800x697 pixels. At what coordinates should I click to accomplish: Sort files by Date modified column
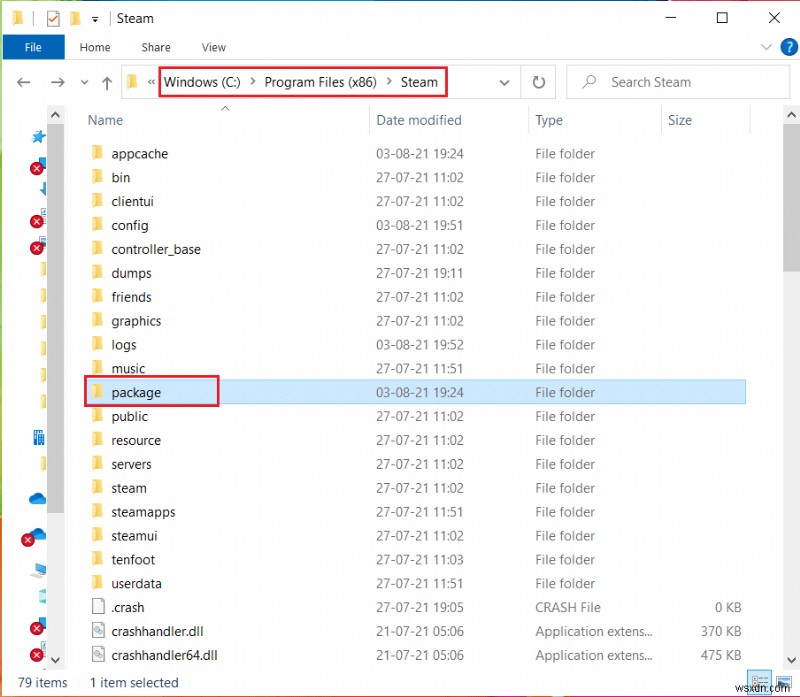(x=418, y=120)
